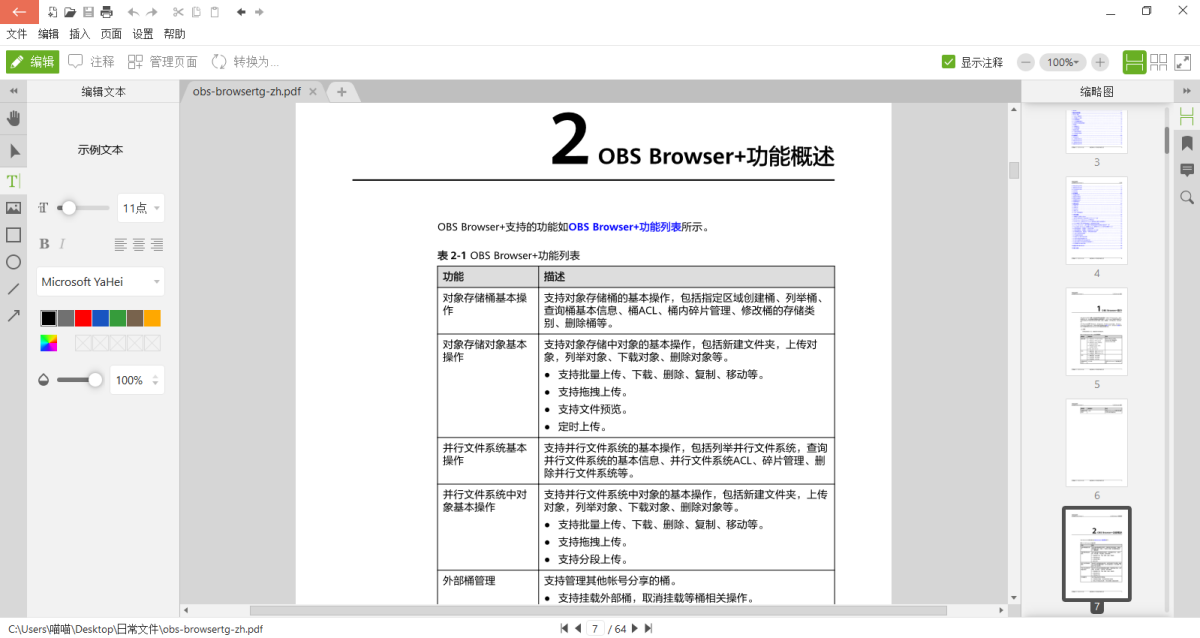Image resolution: width=1200 pixels, height=638 pixels.
Task: Open the 11点 font size dropdown
Action: (140, 207)
